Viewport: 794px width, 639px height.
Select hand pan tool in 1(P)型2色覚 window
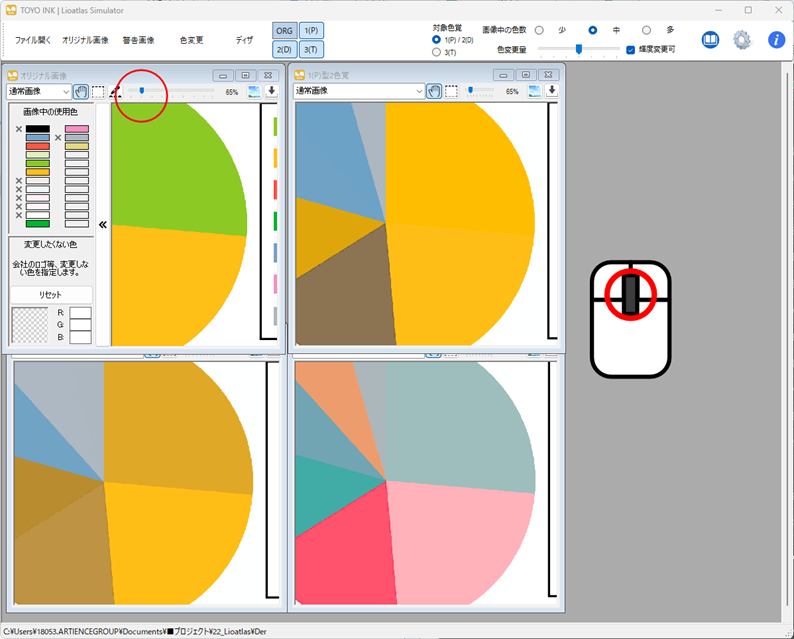(x=434, y=91)
